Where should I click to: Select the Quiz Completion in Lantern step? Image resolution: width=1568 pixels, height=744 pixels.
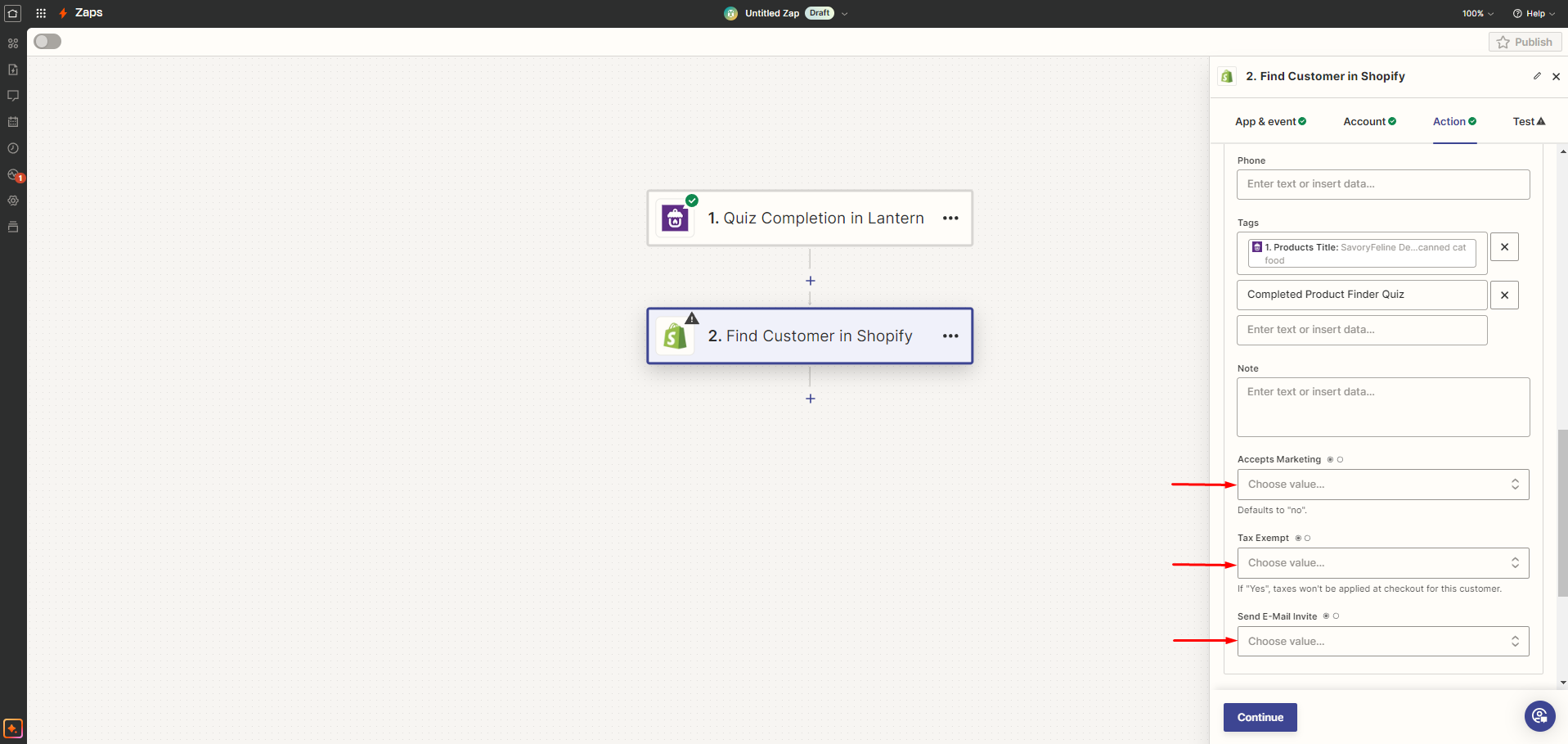point(810,218)
